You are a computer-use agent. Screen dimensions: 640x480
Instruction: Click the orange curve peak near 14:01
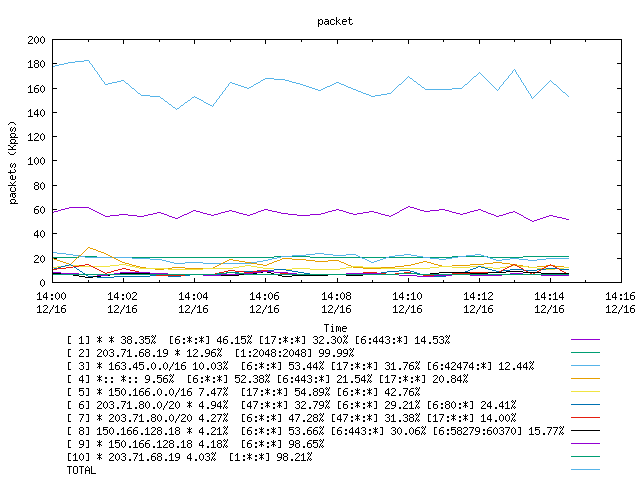89,247
